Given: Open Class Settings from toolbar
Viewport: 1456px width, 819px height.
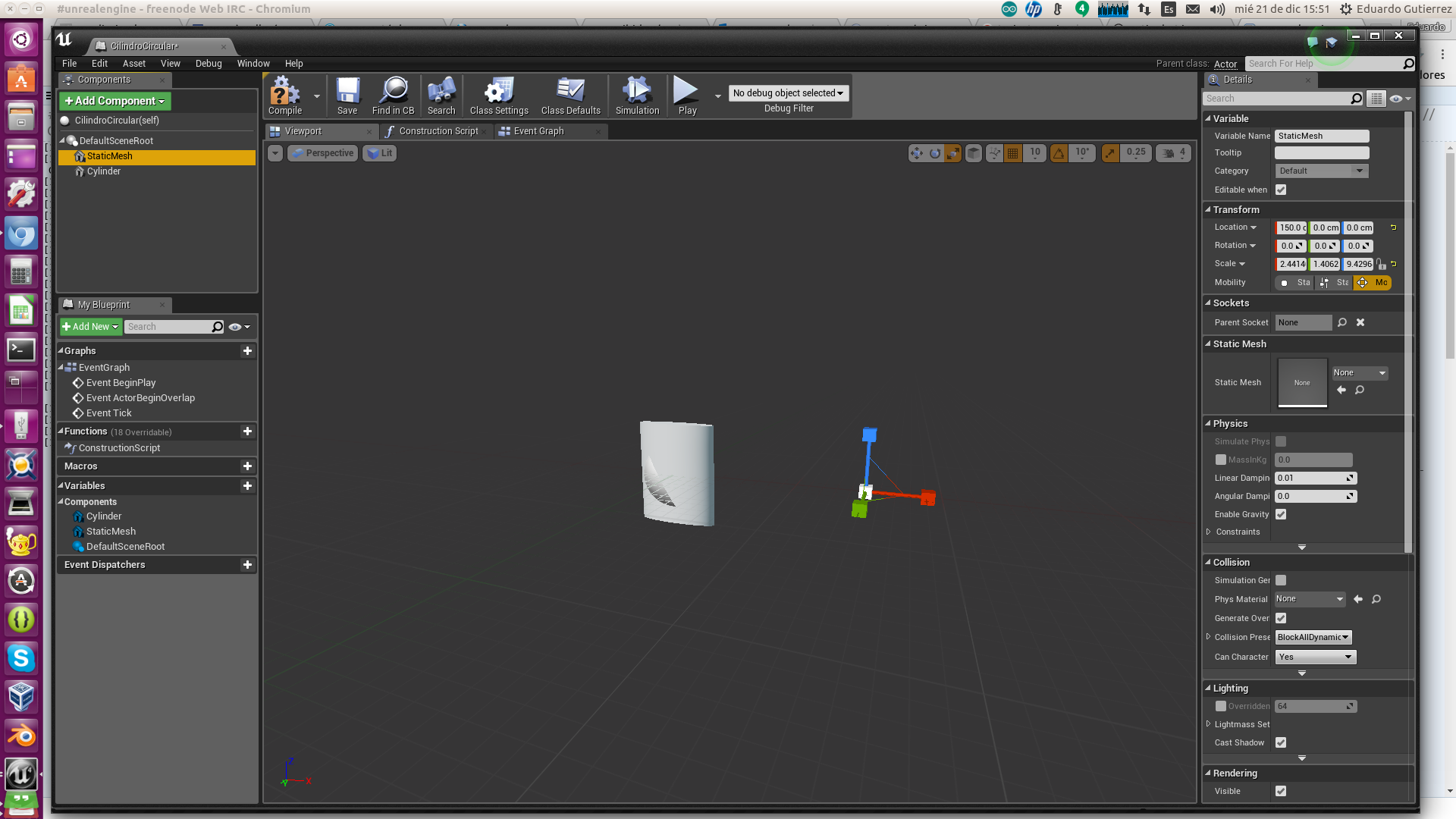Looking at the screenshot, I should tap(499, 96).
